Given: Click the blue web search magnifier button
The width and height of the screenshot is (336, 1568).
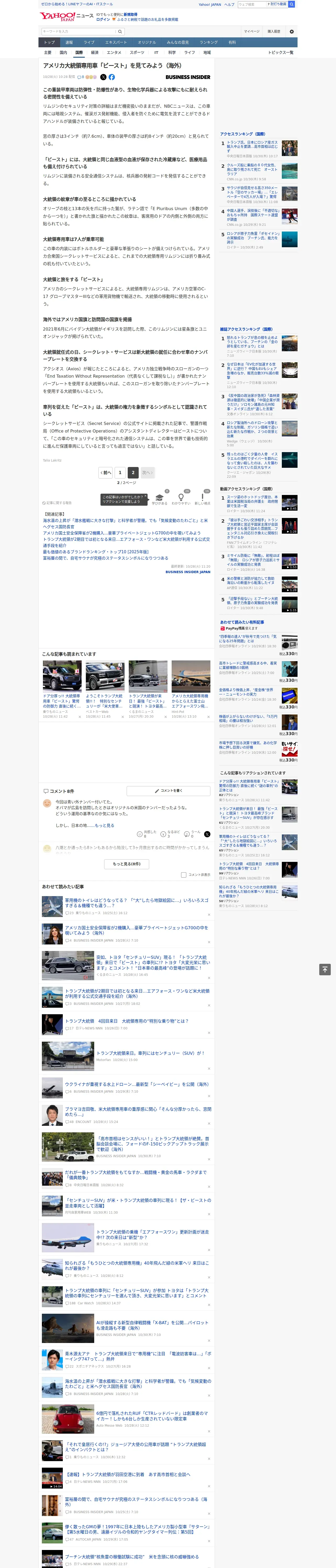Looking at the screenshot, I should coord(292,4).
